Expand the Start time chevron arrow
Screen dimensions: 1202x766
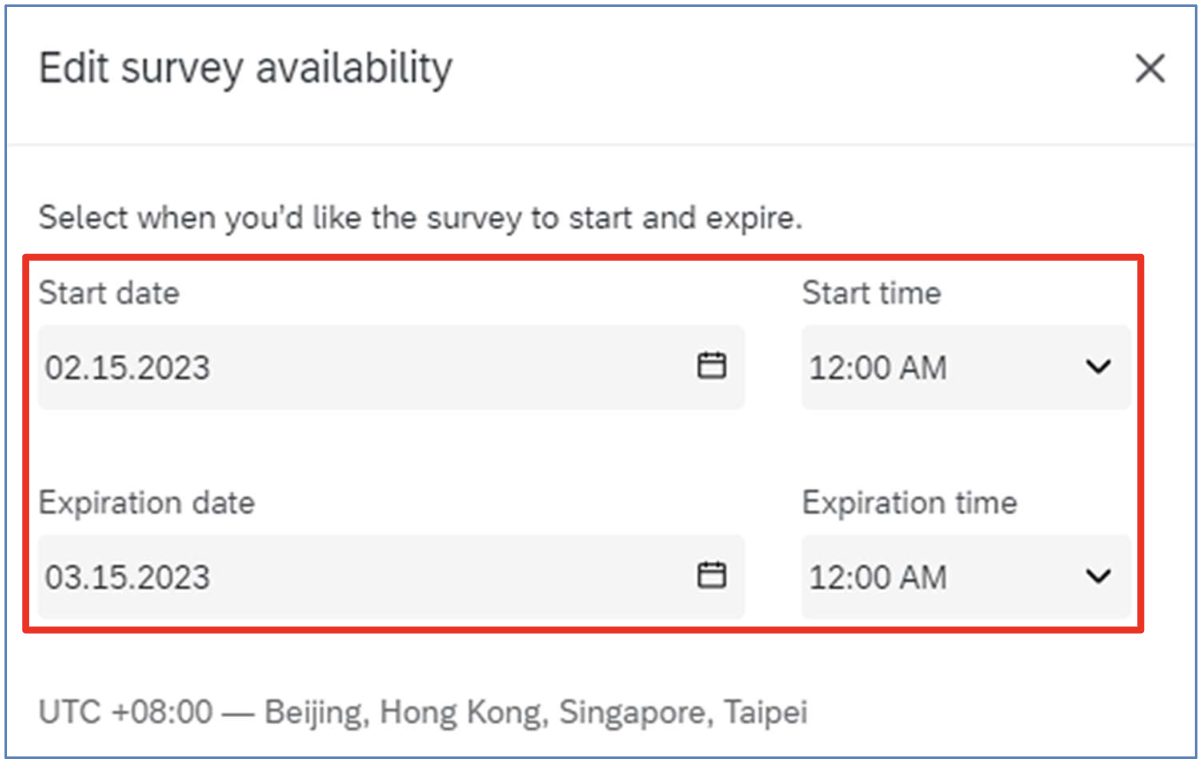(1098, 367)
